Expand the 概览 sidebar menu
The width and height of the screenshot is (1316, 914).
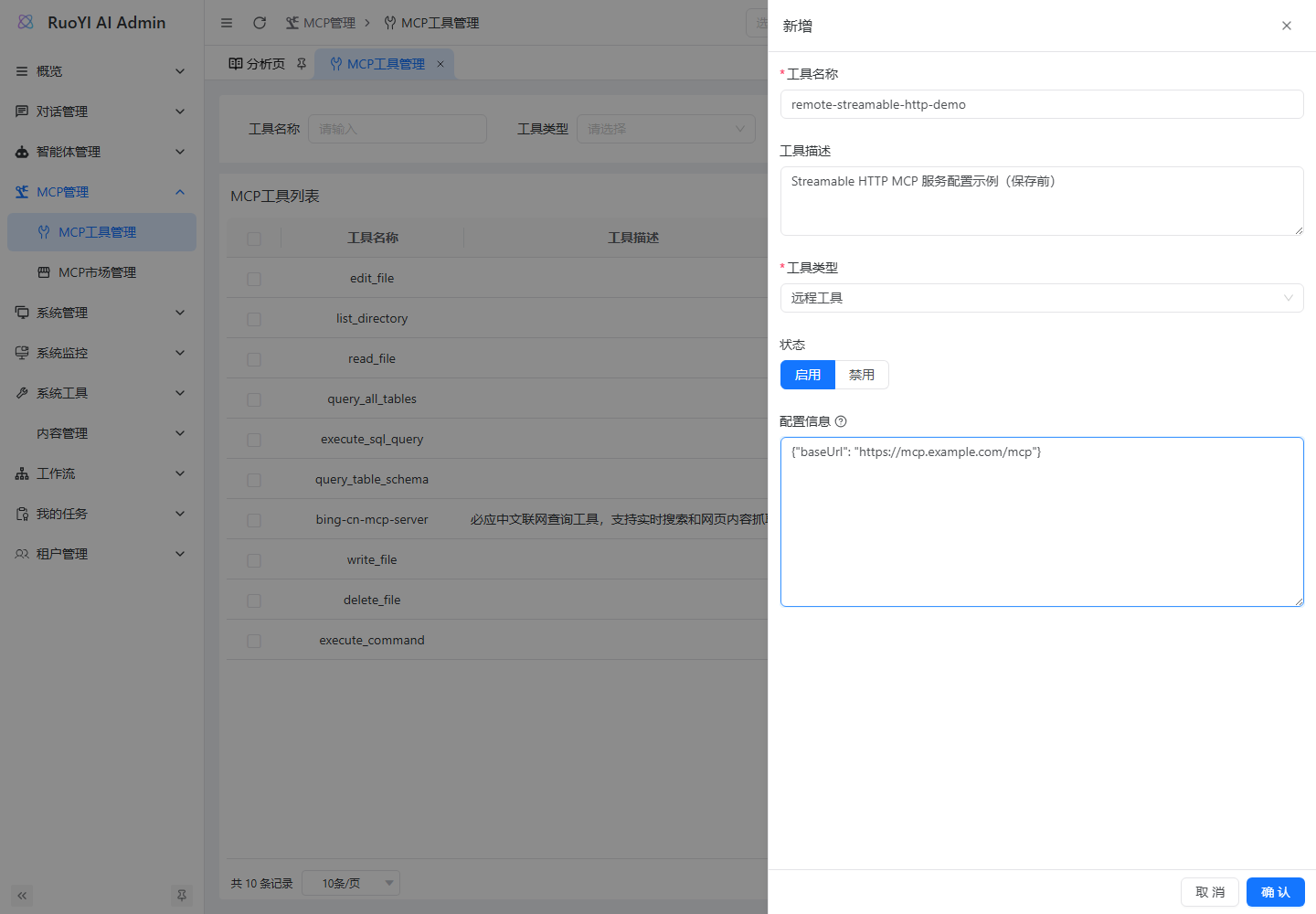(101, 71)
